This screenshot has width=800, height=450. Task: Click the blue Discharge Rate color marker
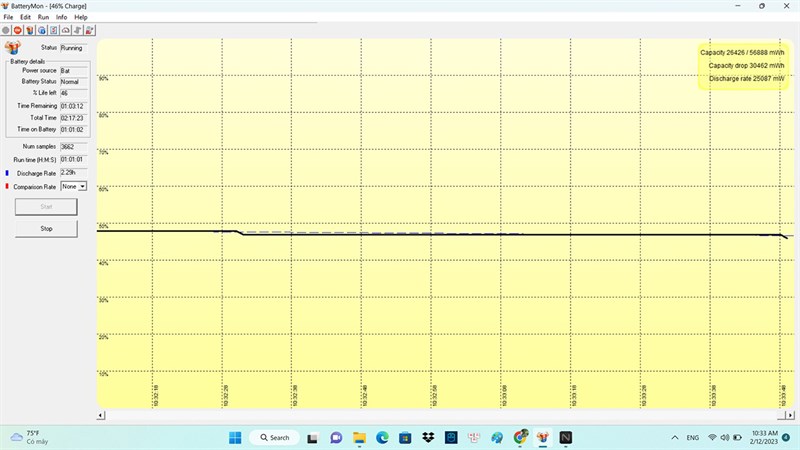(6, 173)
